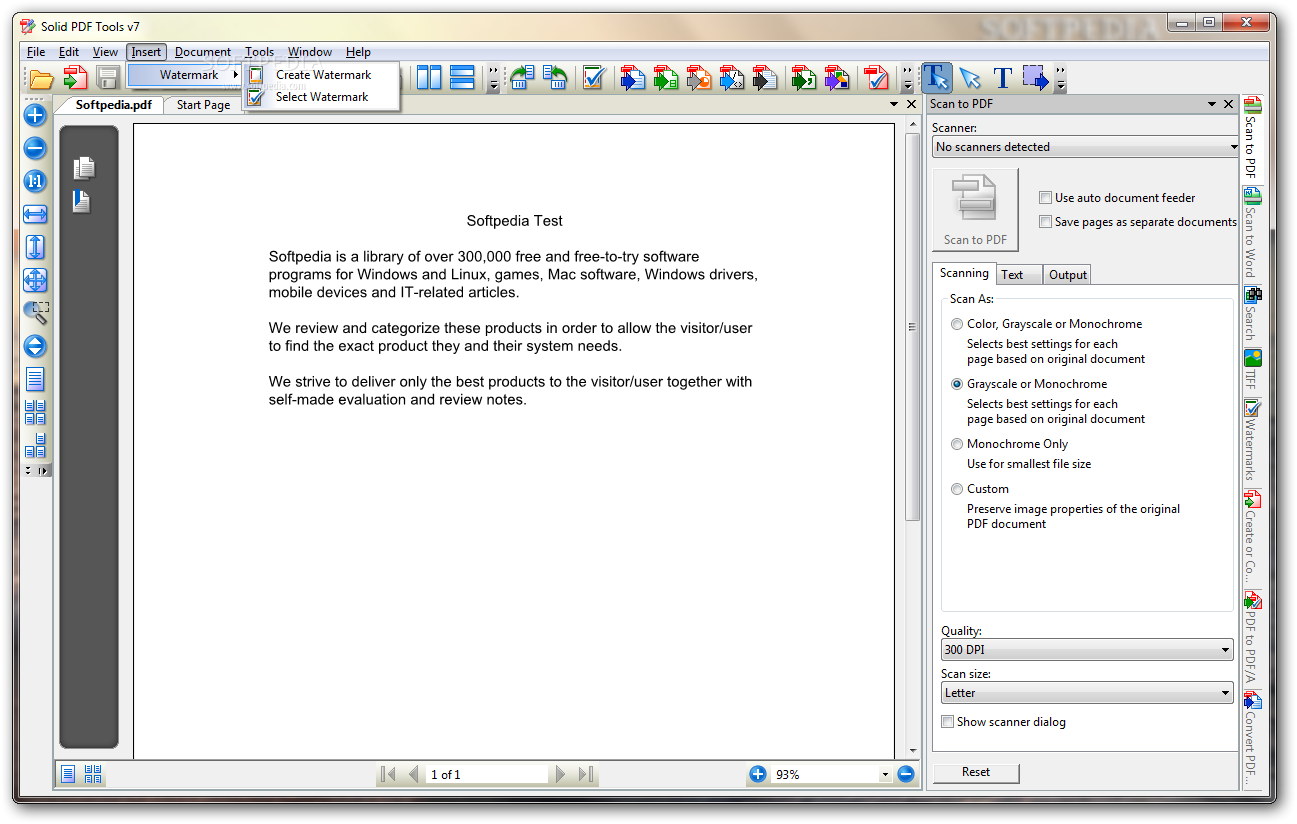Screen dimensions: 1297x824
Task: Open the File menu
Action: [36, 52]
